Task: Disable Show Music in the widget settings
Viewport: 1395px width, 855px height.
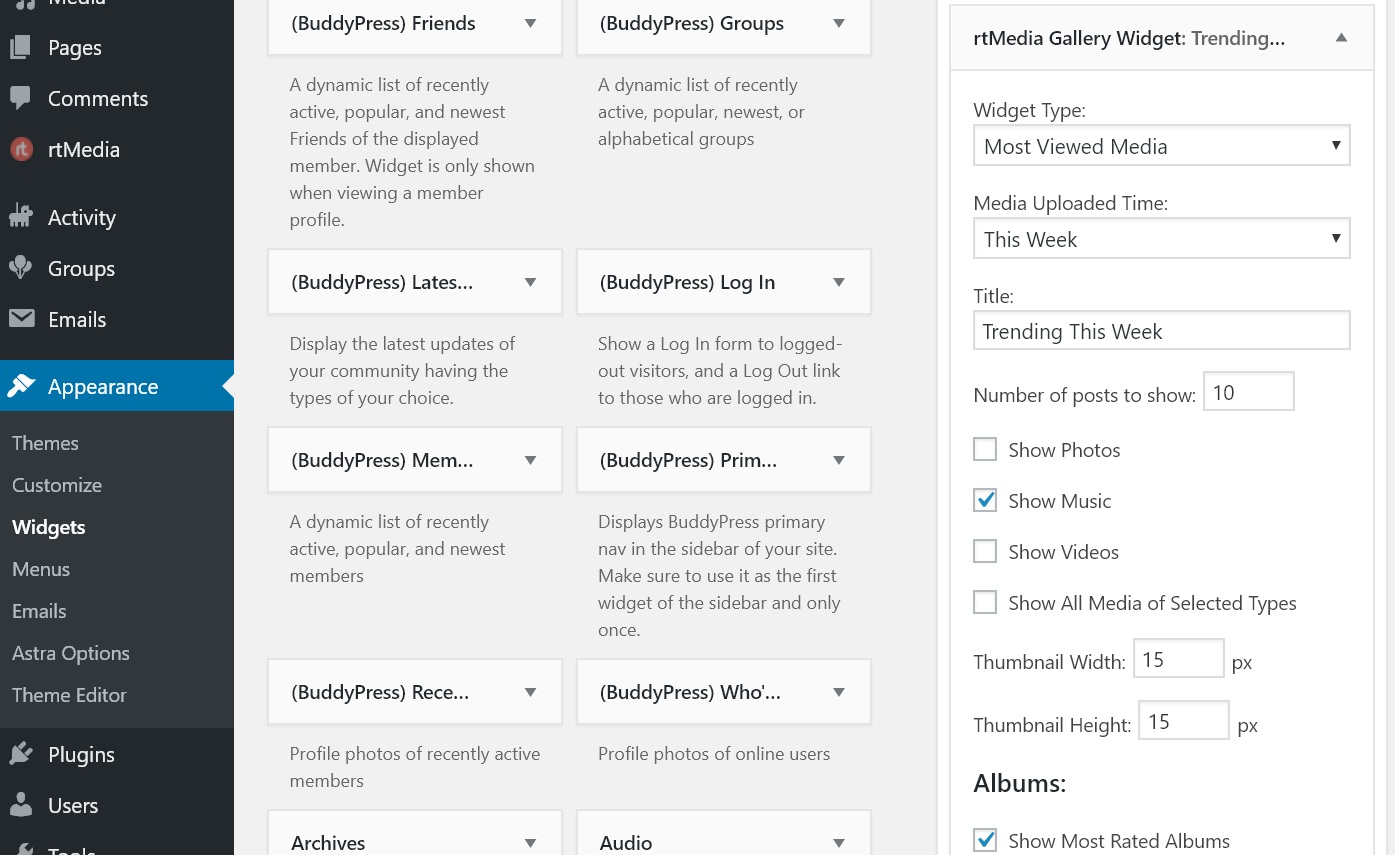Action: click(x=985, y=500)
